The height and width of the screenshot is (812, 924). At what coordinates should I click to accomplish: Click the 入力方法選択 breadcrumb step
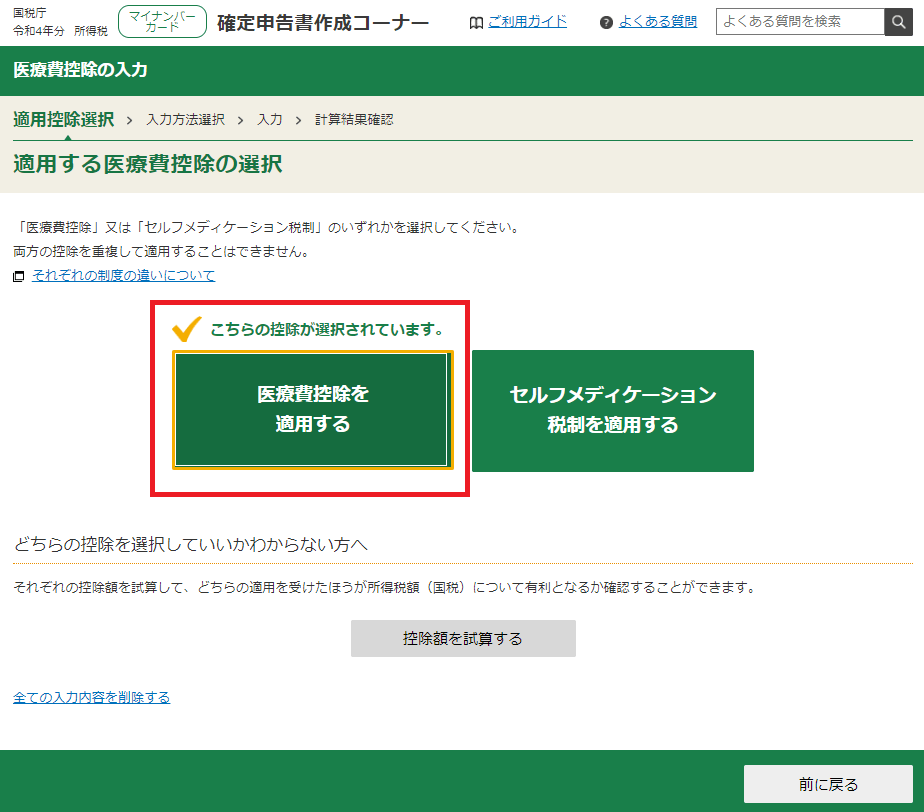[x=186, y=120]
